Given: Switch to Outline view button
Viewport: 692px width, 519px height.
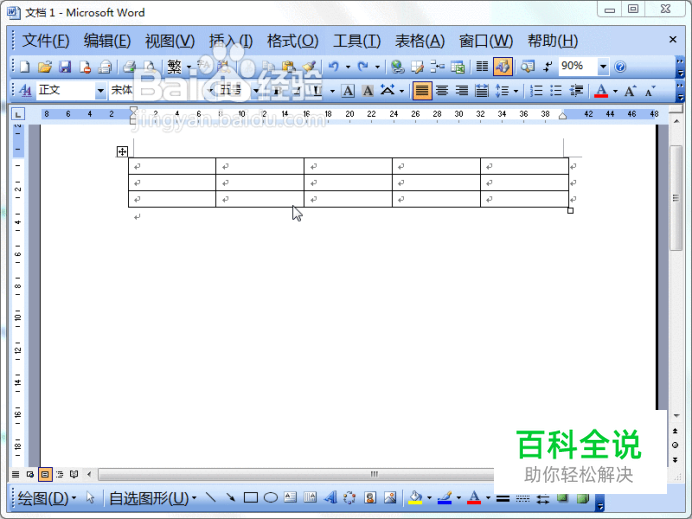Looking at the screenshot, I should (x=60, y=474).
